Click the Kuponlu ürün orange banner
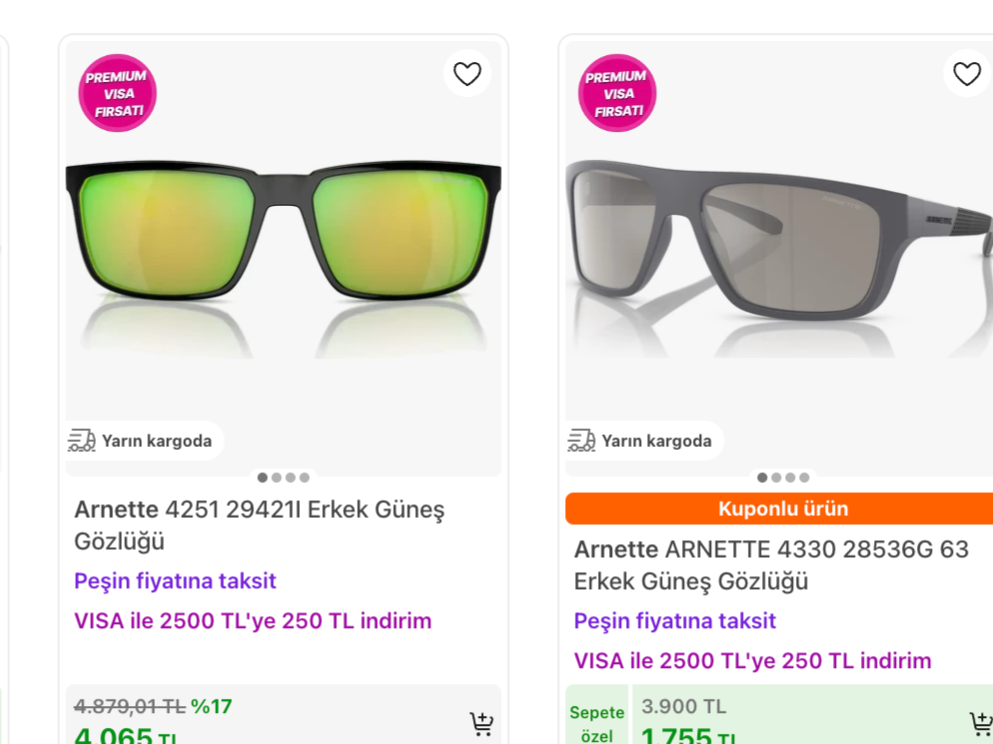 point(779,508)
